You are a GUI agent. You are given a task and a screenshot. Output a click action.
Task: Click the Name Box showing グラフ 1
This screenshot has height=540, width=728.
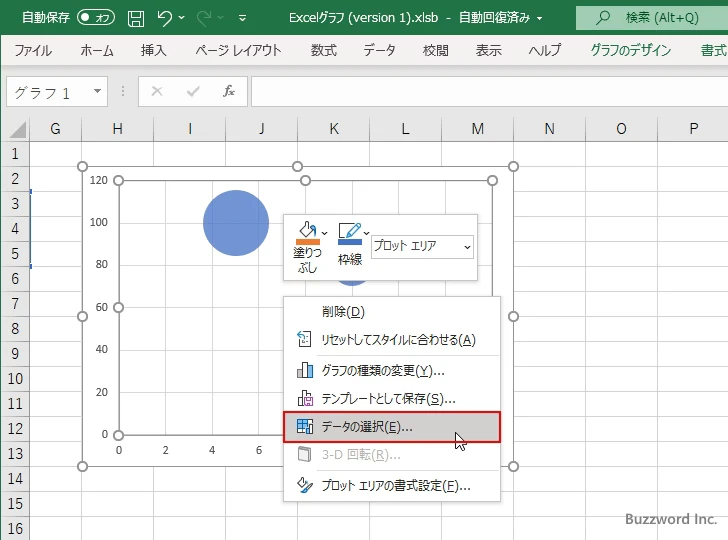48,92
